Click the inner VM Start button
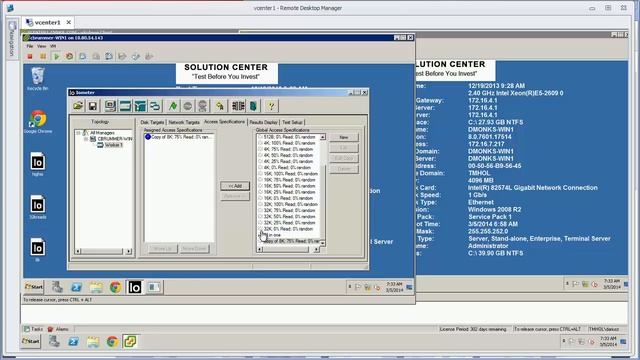 (34, 287)
